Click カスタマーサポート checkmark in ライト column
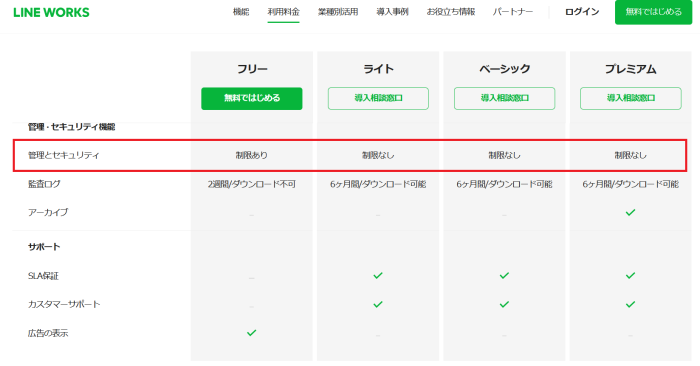Viewport: 700px width, 366px height. click(378, 304)
